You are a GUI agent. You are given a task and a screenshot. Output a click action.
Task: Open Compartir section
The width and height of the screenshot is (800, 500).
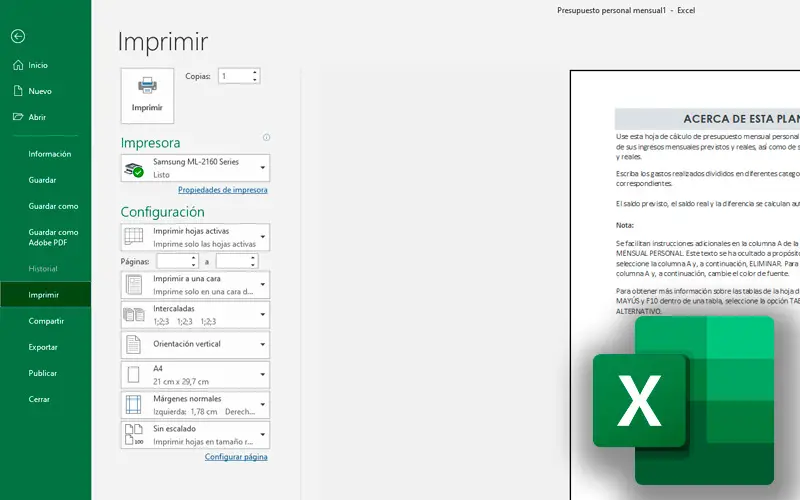[x=46, y=321]
